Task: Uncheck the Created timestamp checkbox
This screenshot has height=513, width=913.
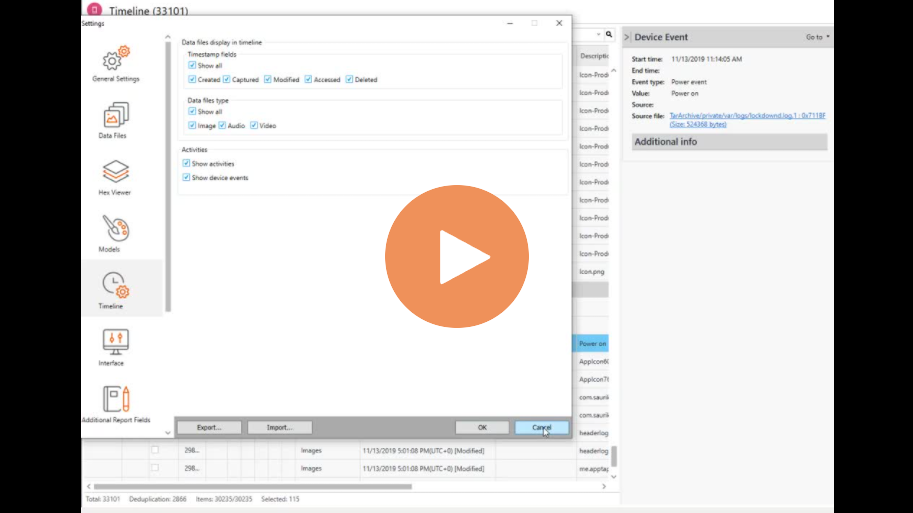Action: tap(192, 79)
